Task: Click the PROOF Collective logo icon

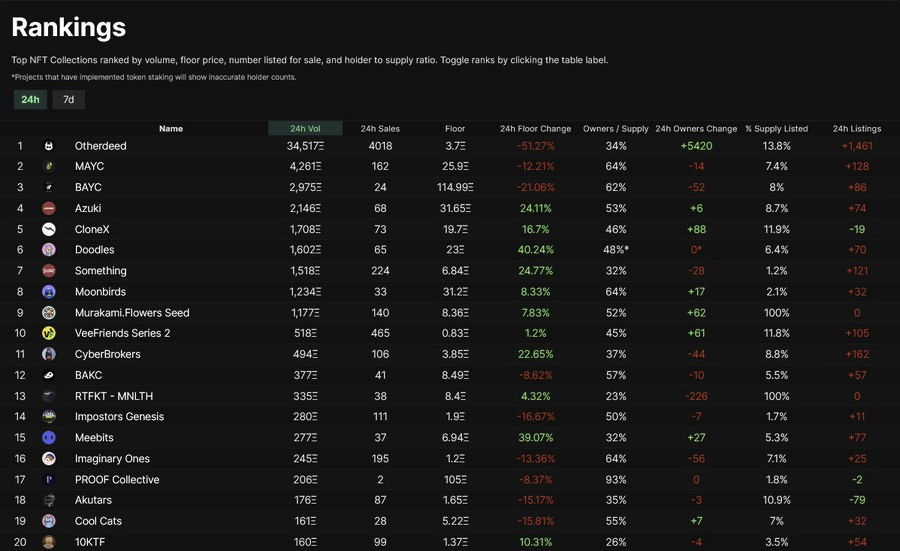Action: (49, 479)
